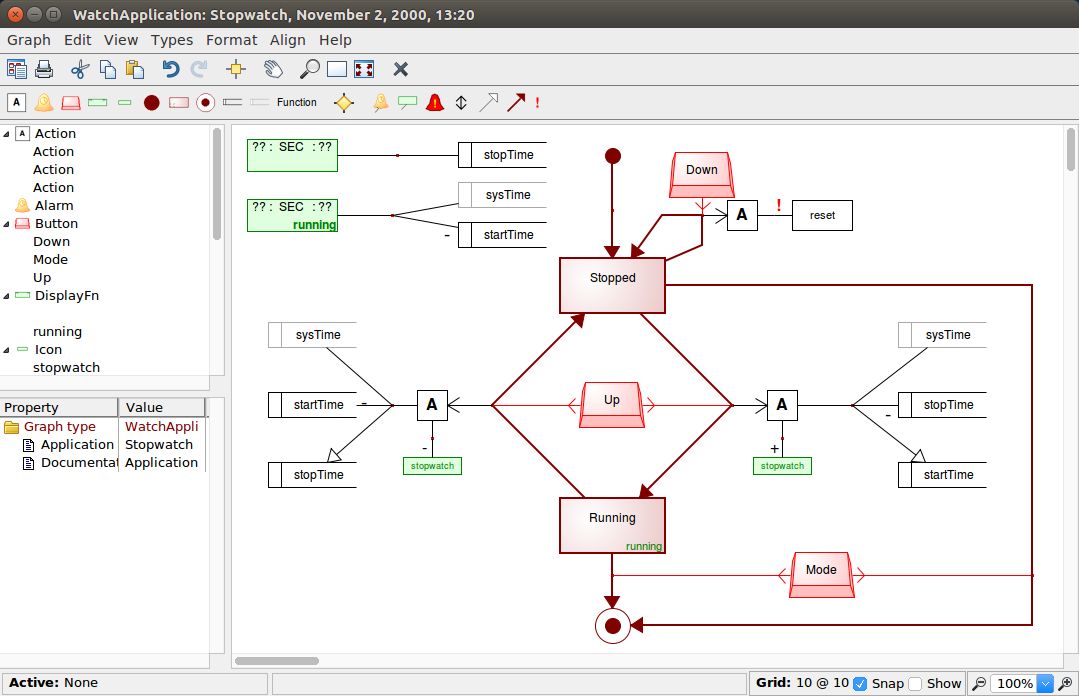Click the horizontal scrollbar under the diagram canvas

click(x=276, y=661)
